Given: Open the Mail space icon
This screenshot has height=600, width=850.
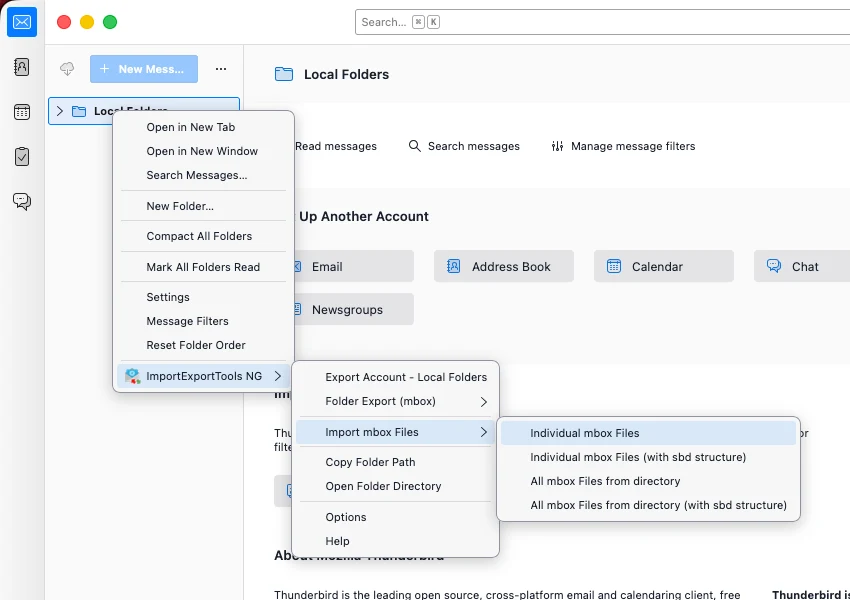Looking at the screenshot, I should click(22, 22).
